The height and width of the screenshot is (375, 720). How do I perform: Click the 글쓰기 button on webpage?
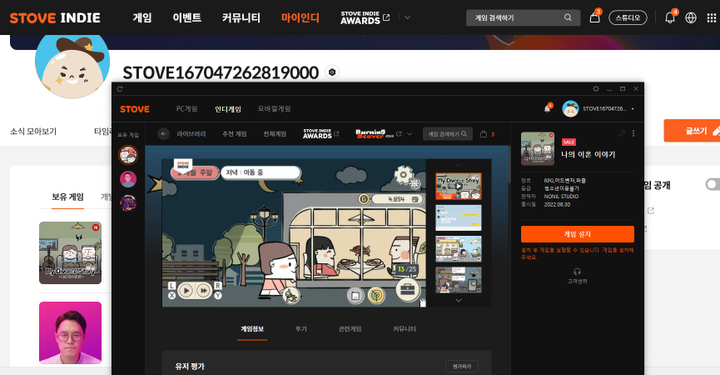pos(692,131)
